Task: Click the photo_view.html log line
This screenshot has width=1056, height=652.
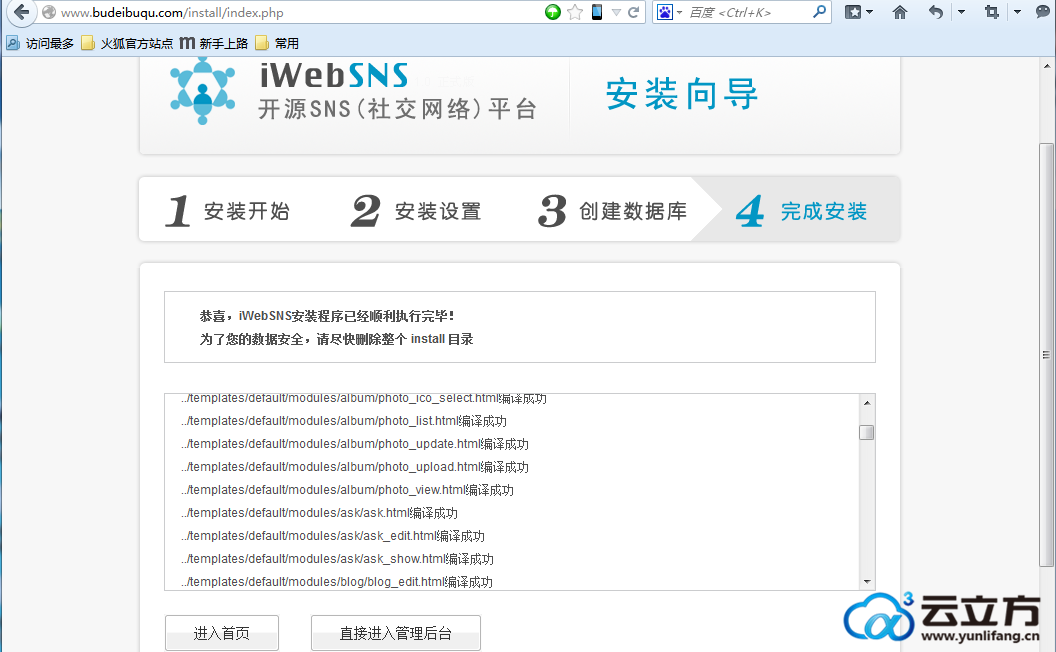Action: pos(348,490)
